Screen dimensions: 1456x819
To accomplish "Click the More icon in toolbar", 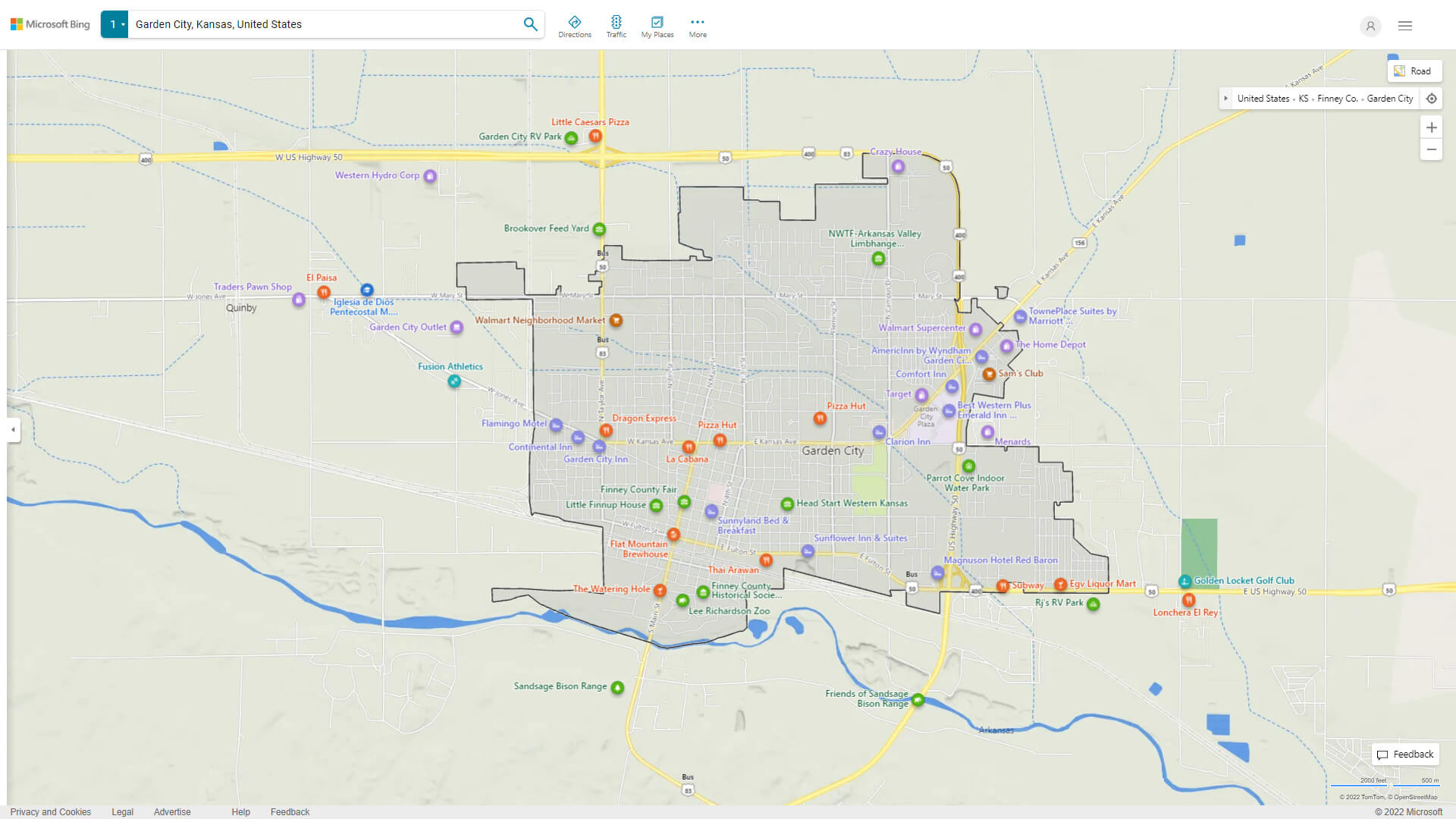I will [698, 21].
